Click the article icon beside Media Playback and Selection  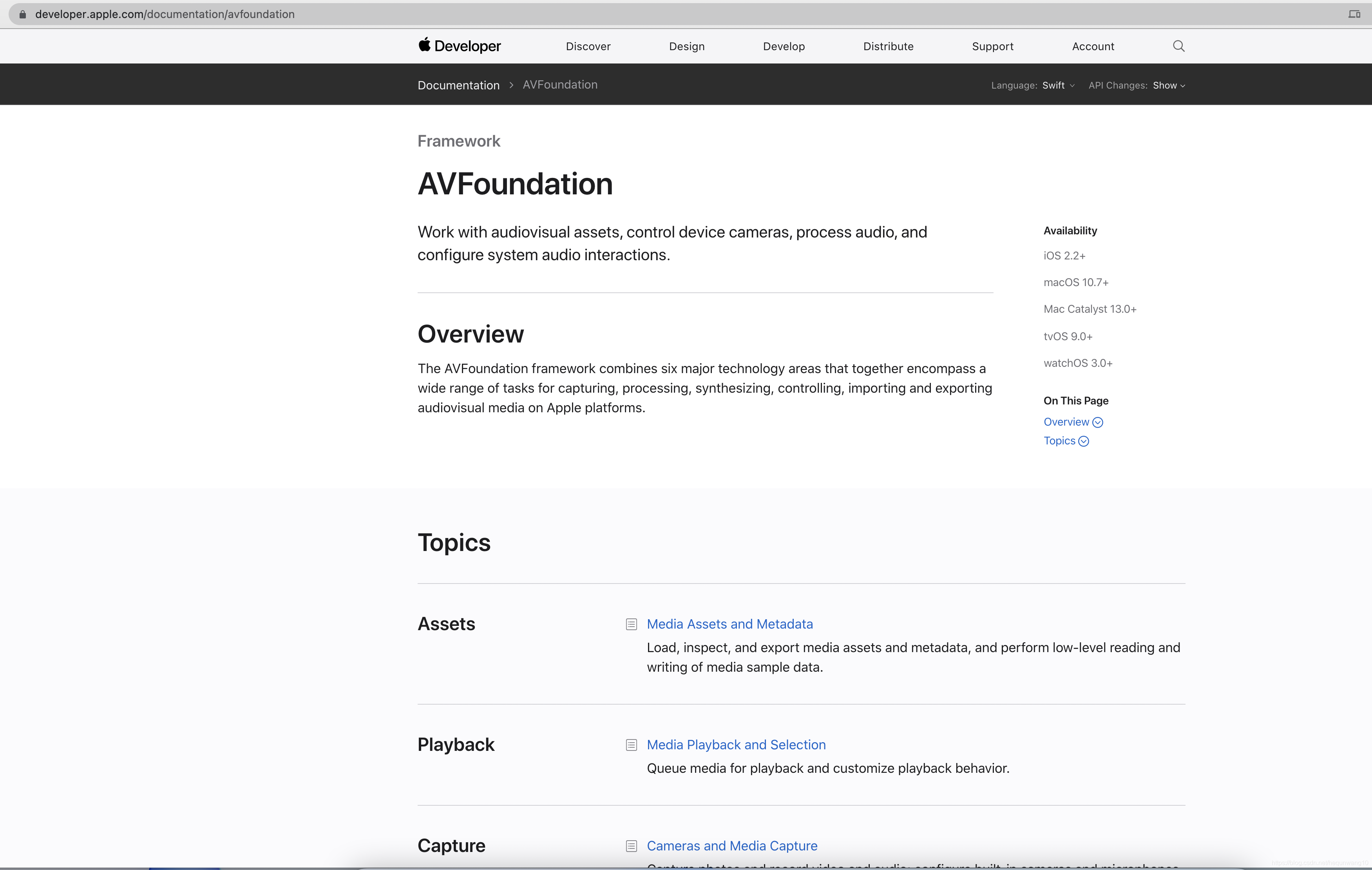click(631, 745)
